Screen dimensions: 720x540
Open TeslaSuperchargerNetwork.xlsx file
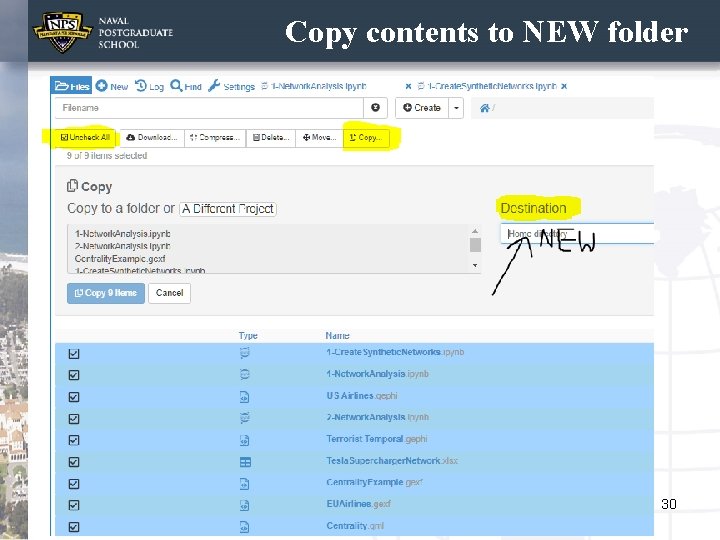392,460
